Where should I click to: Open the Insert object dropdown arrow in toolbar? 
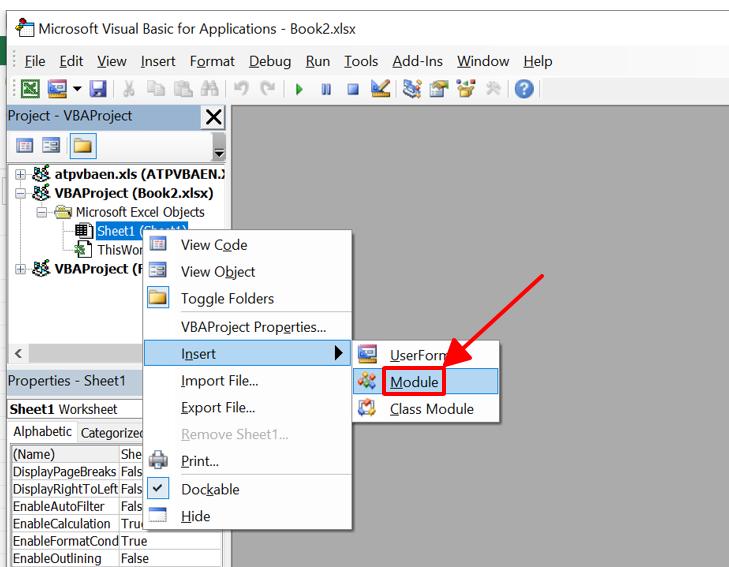(x=77, y=88)
